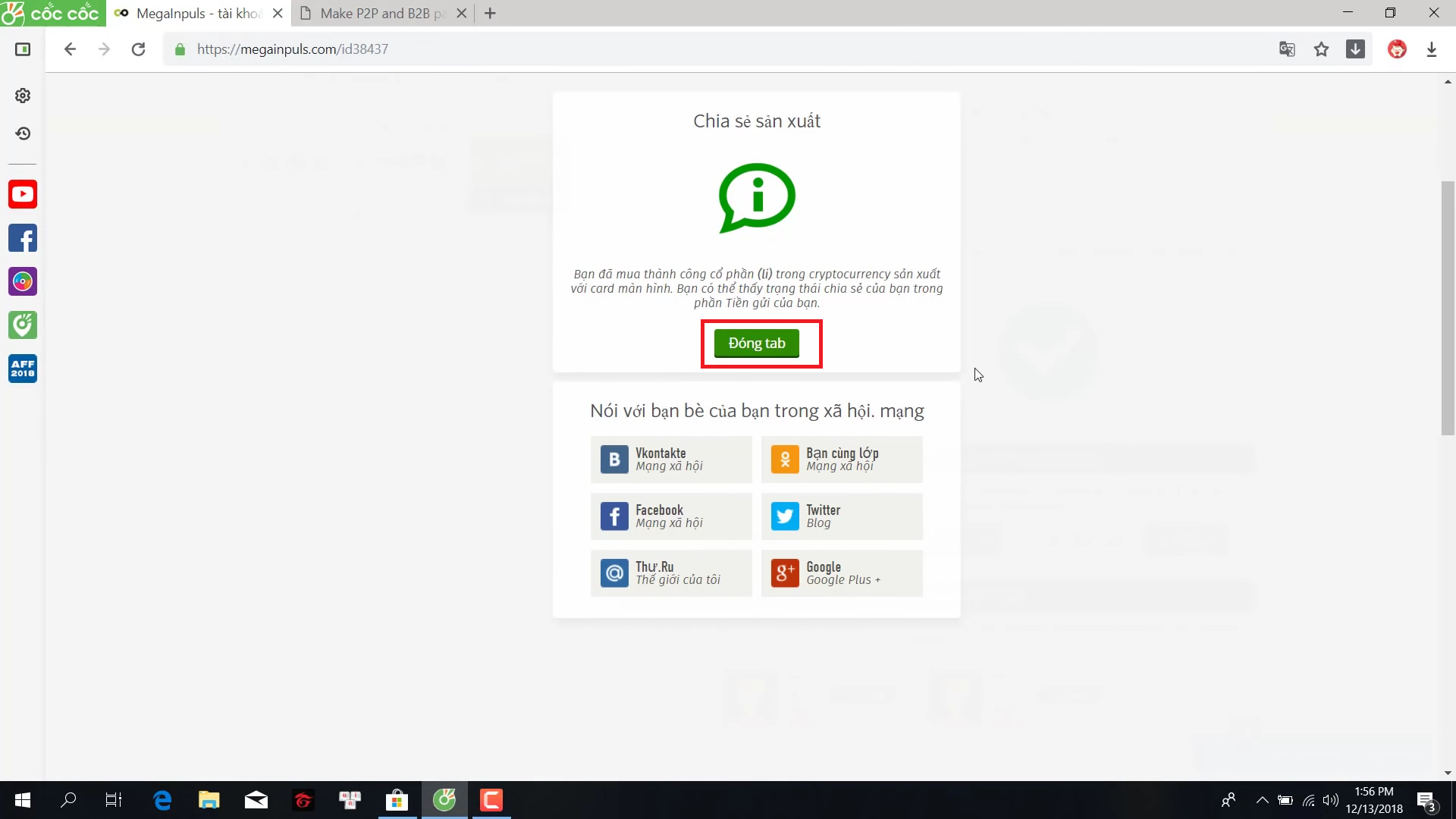Image resolution: width=1456 pixels, height=819 pixels.
Task: Open the AFF 2018 sidebar icon
Action: point(23,369)
